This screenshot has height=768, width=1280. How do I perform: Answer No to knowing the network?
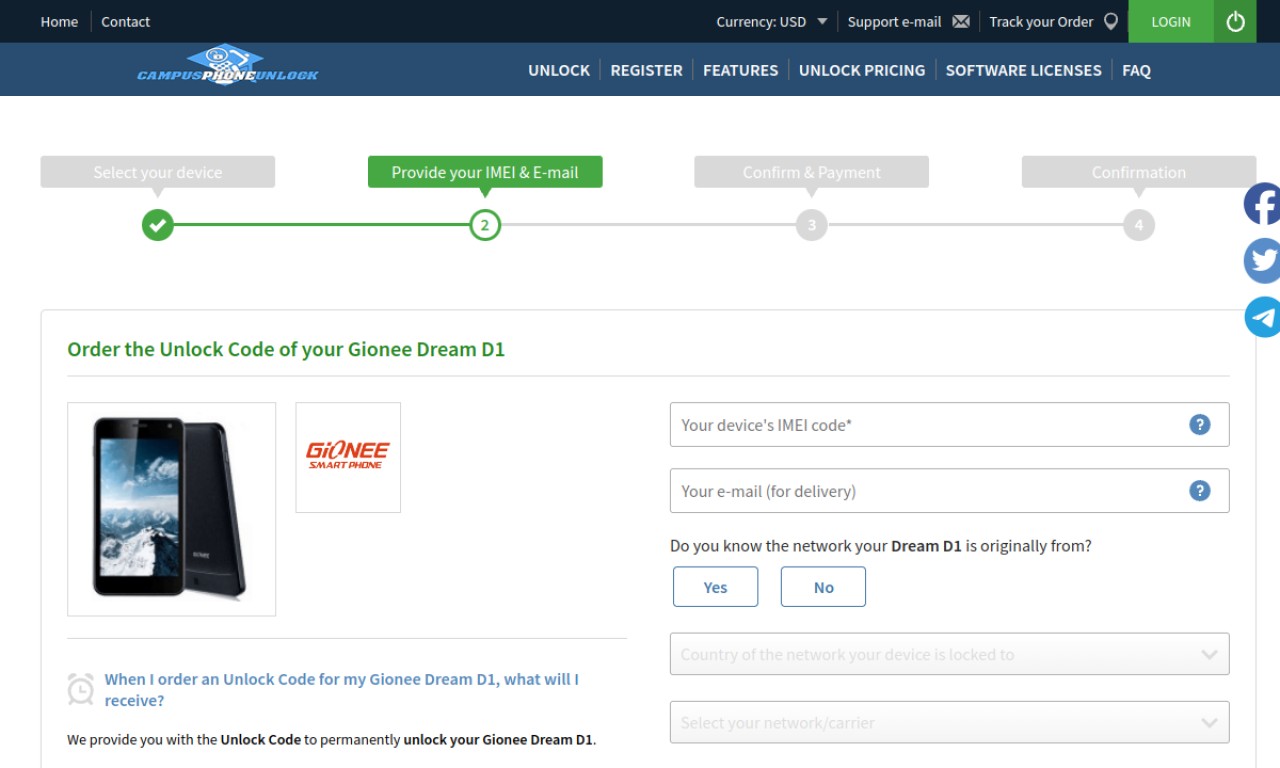(x=823, y=587)
